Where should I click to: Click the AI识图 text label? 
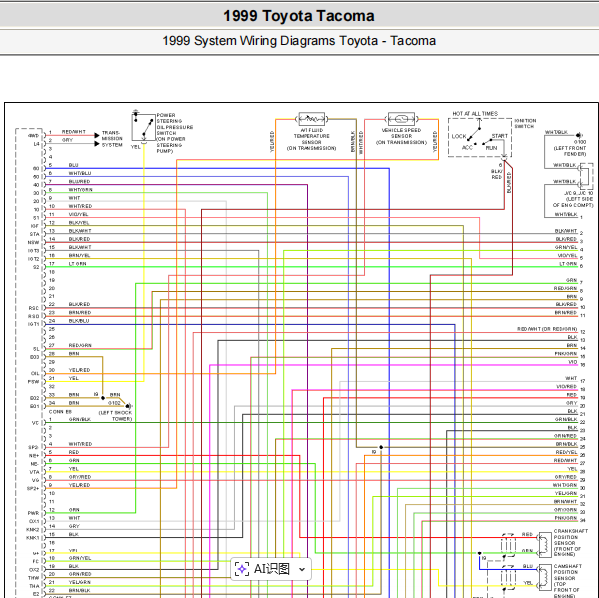point(272,569)
